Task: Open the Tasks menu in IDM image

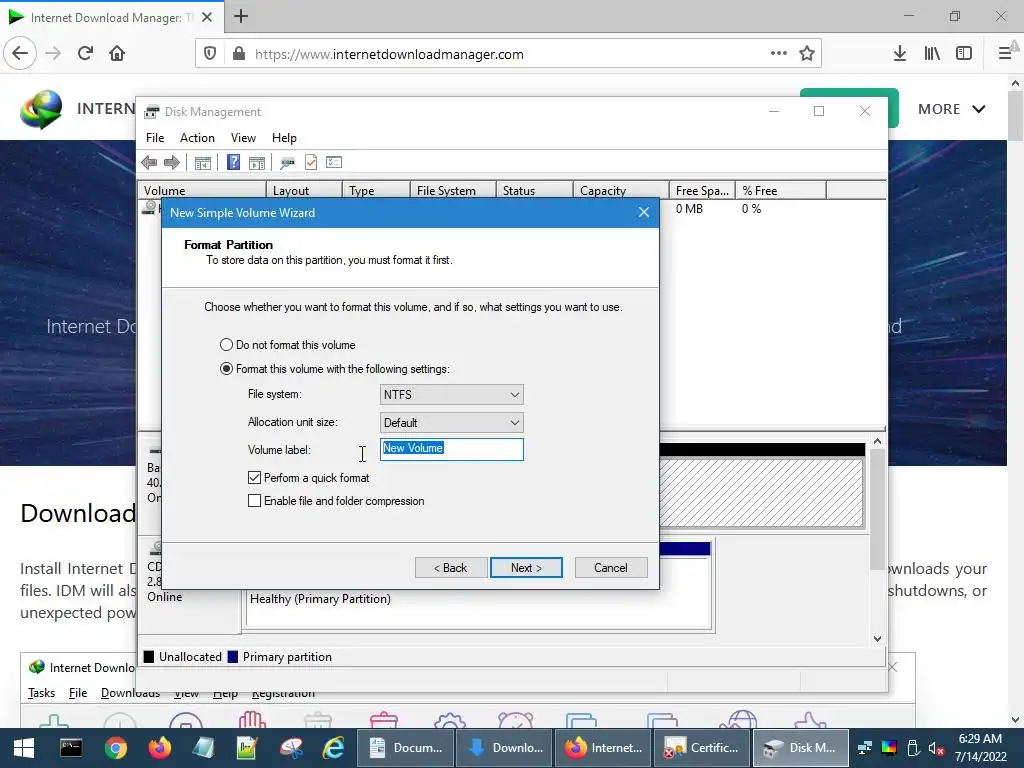Action: (41, 693)
